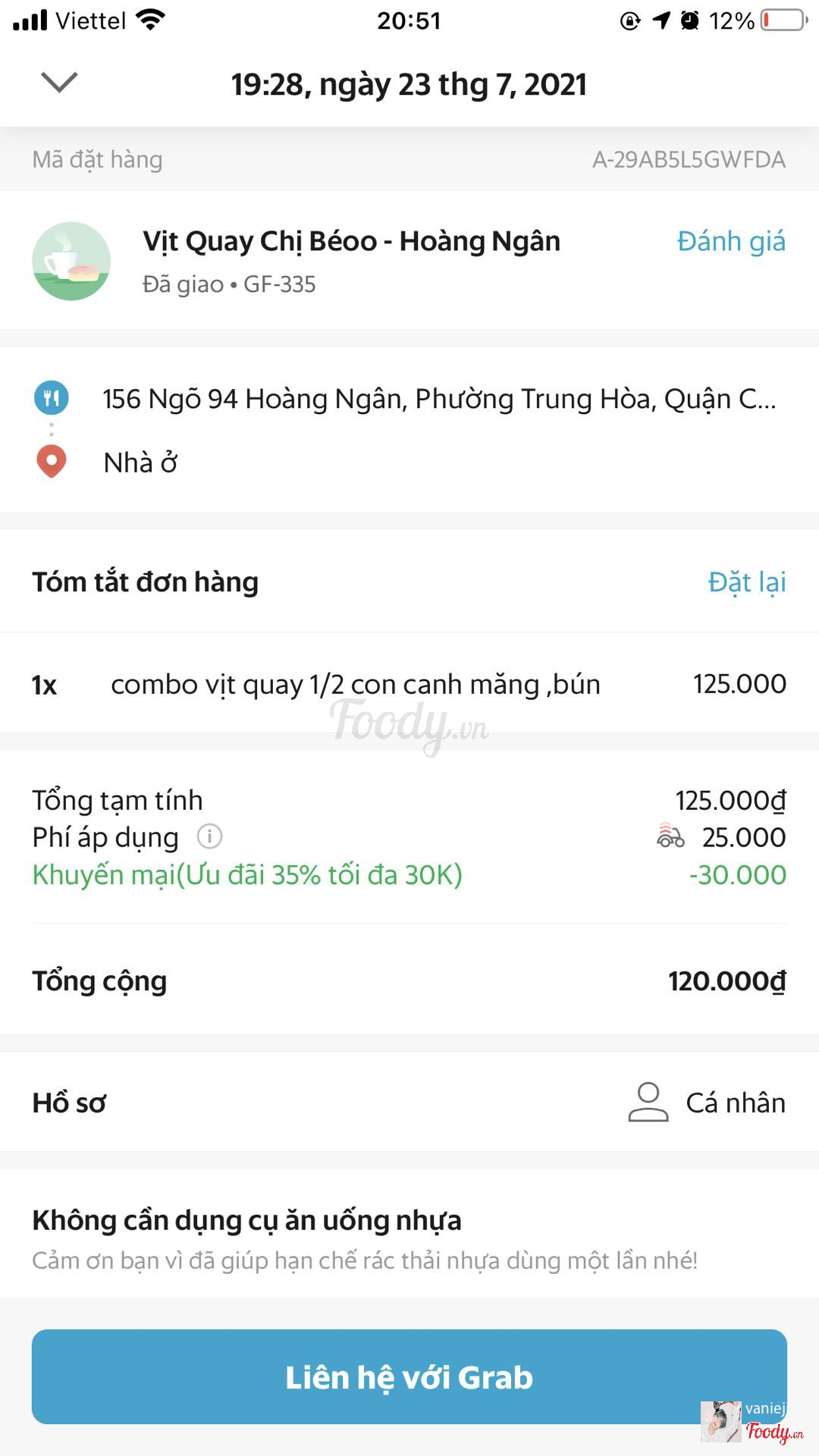Tap the order code A-29AB5L5GWFDA
The width and height of the screenshot is (819, 1456).
[689, 159]
